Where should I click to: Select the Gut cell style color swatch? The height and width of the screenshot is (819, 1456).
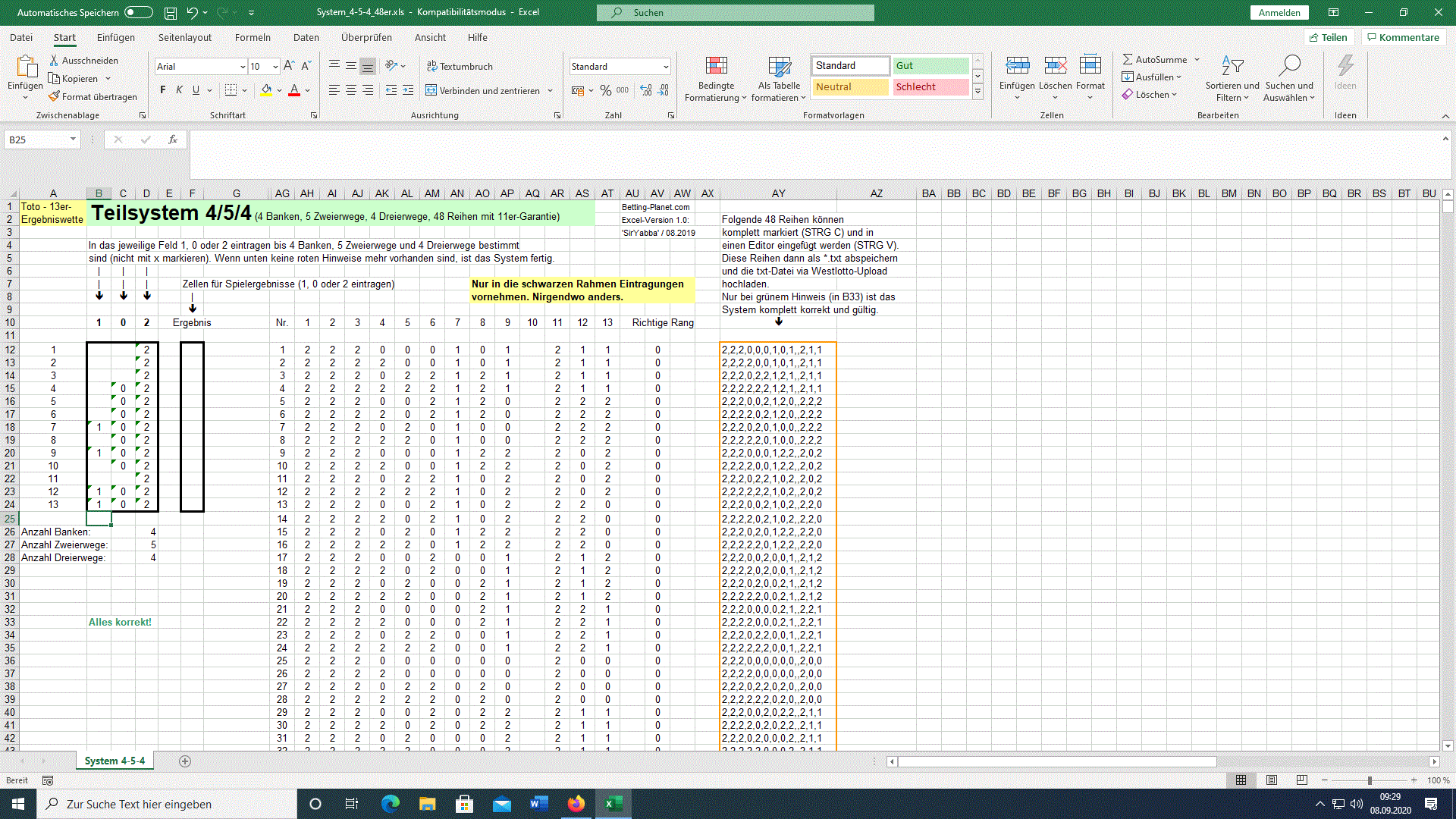(936, 65)
